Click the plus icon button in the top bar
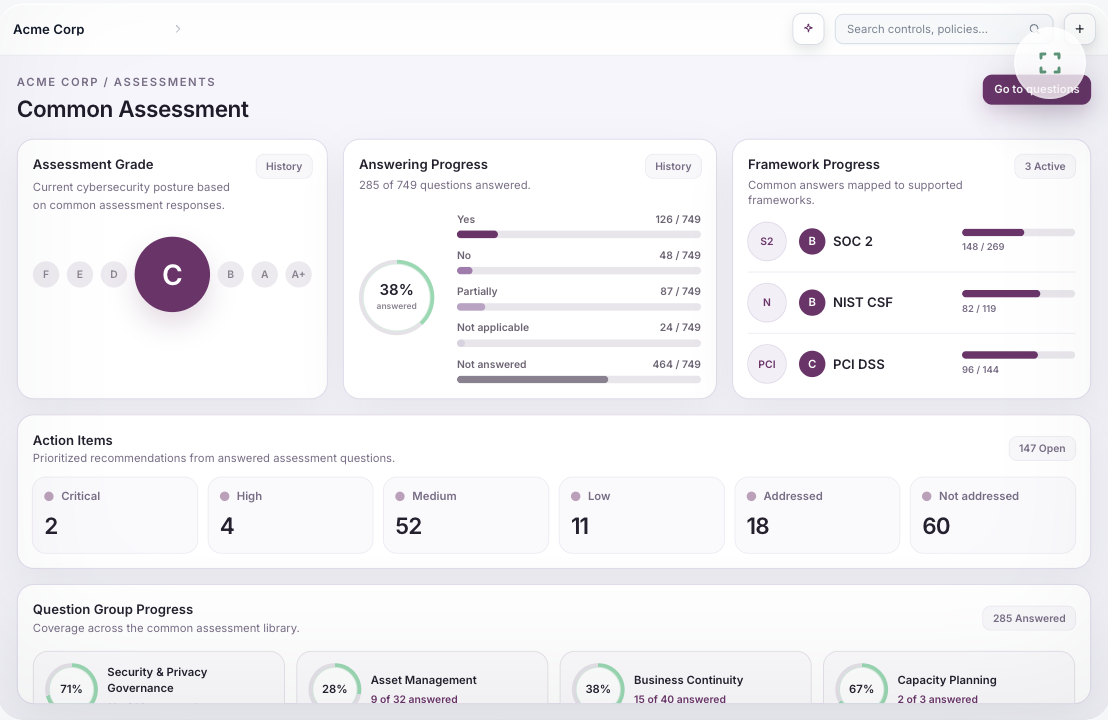The width and height of the screenshot is (1108, 720). click(x=1080, y=29)
